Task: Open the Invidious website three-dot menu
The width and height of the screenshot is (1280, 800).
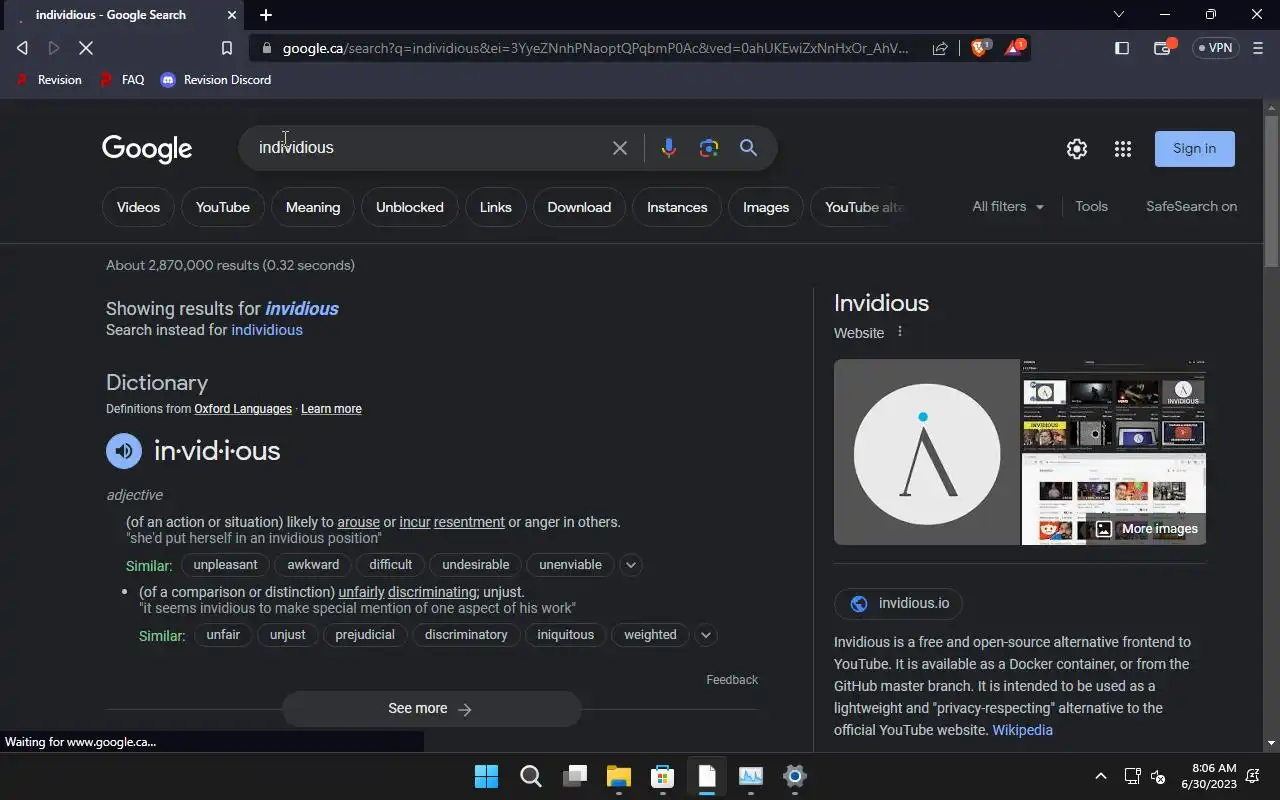Action: coord(899,332)
